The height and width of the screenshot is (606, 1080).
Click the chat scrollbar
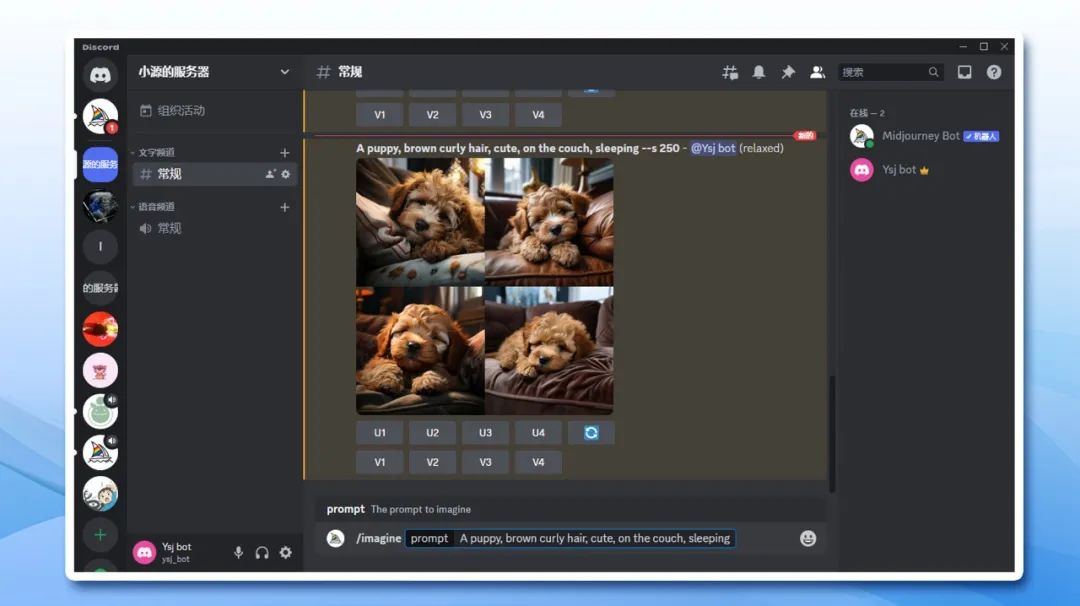(832, 434)
